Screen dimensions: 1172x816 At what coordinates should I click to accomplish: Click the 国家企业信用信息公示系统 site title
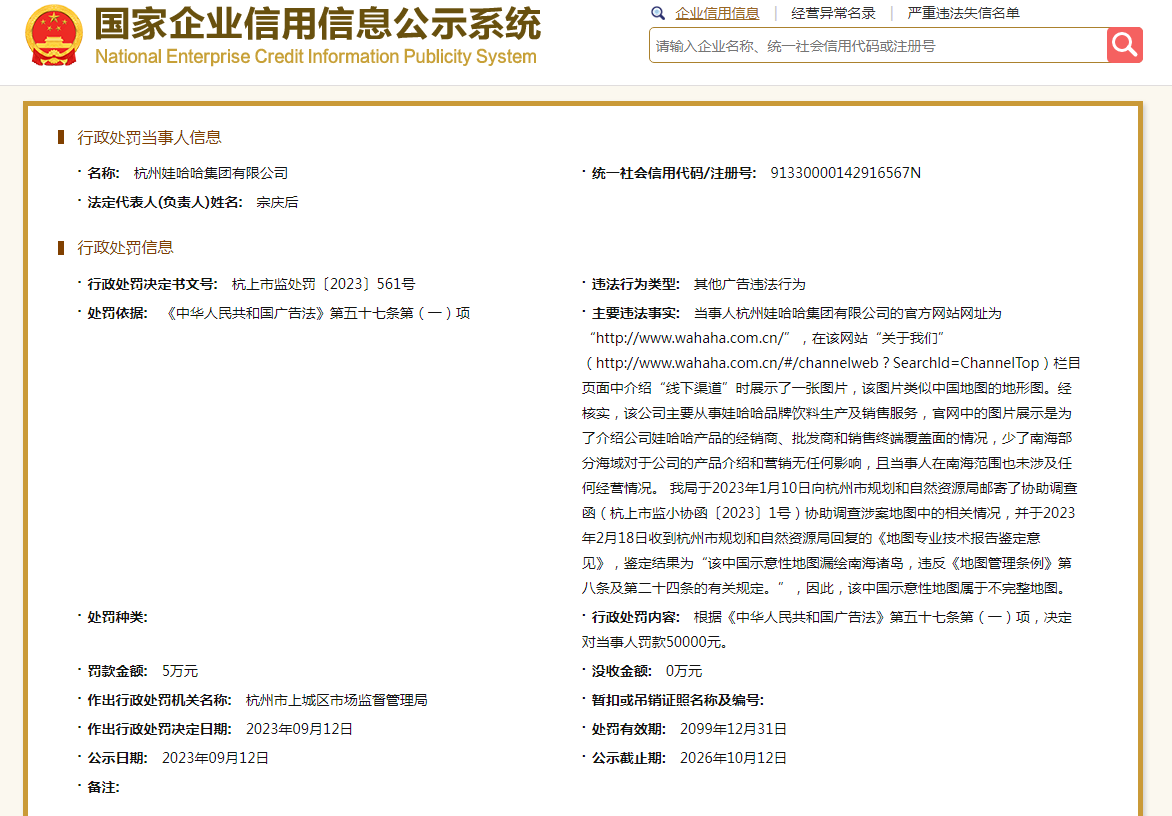point(318,23)
